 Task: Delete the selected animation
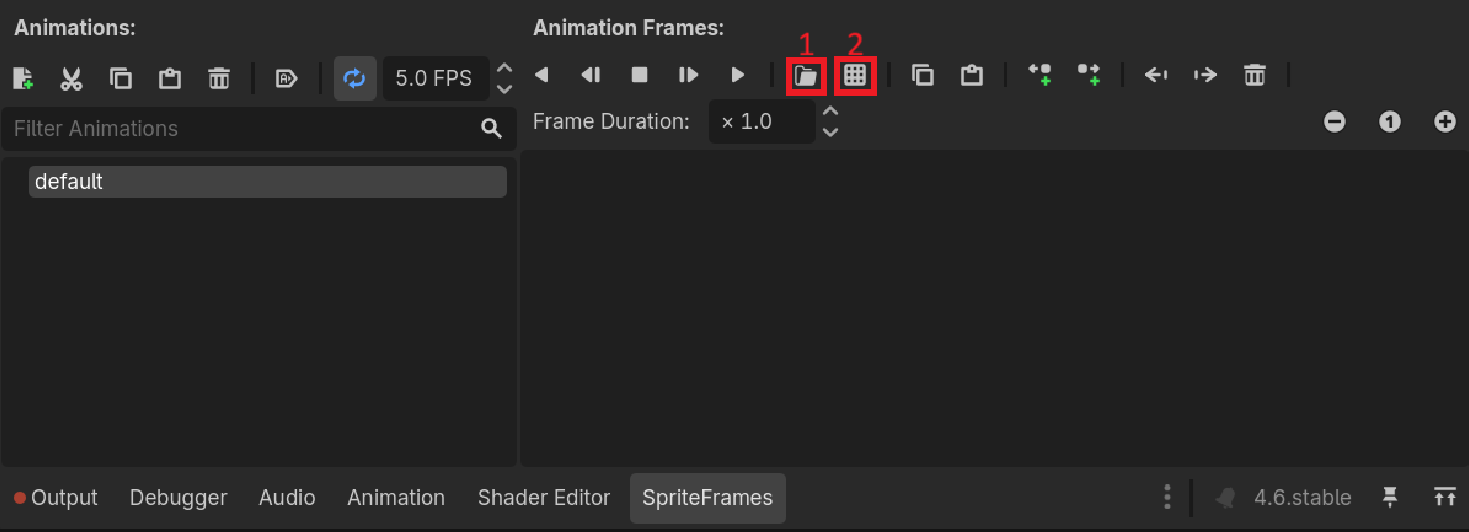(x=218, y=78)
